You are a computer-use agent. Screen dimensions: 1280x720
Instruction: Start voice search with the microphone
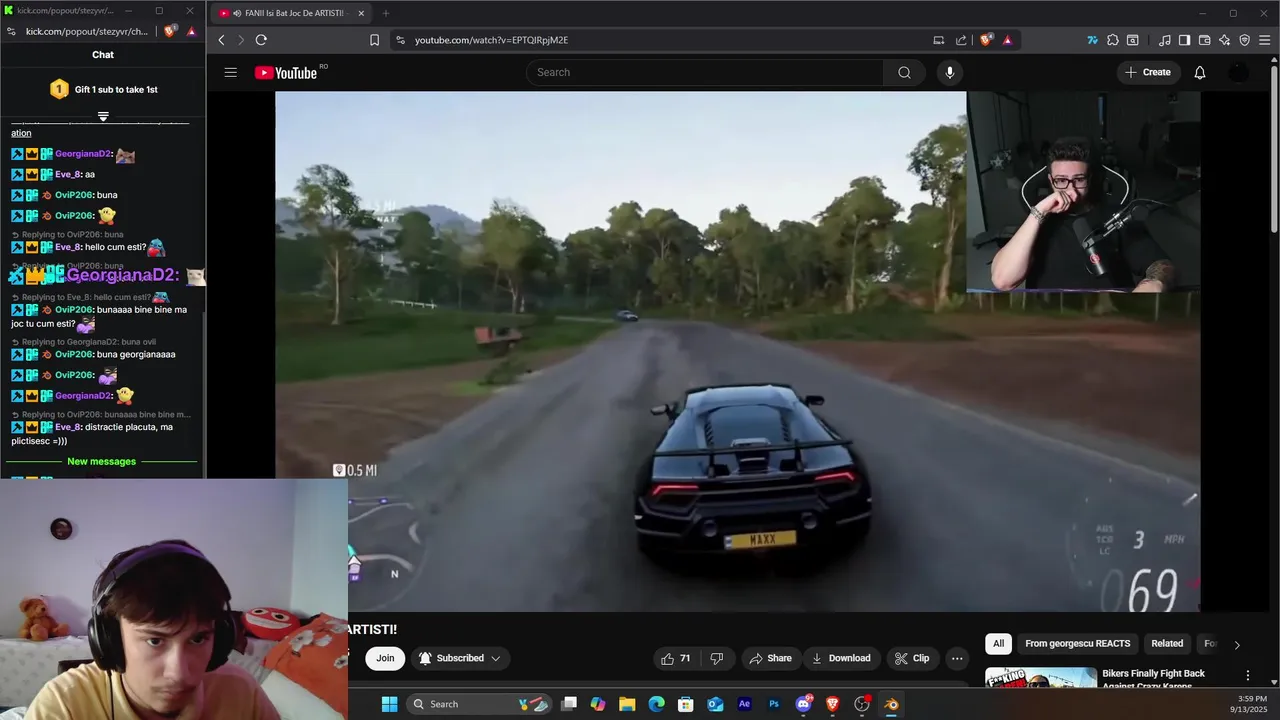(x=950, y=72)
